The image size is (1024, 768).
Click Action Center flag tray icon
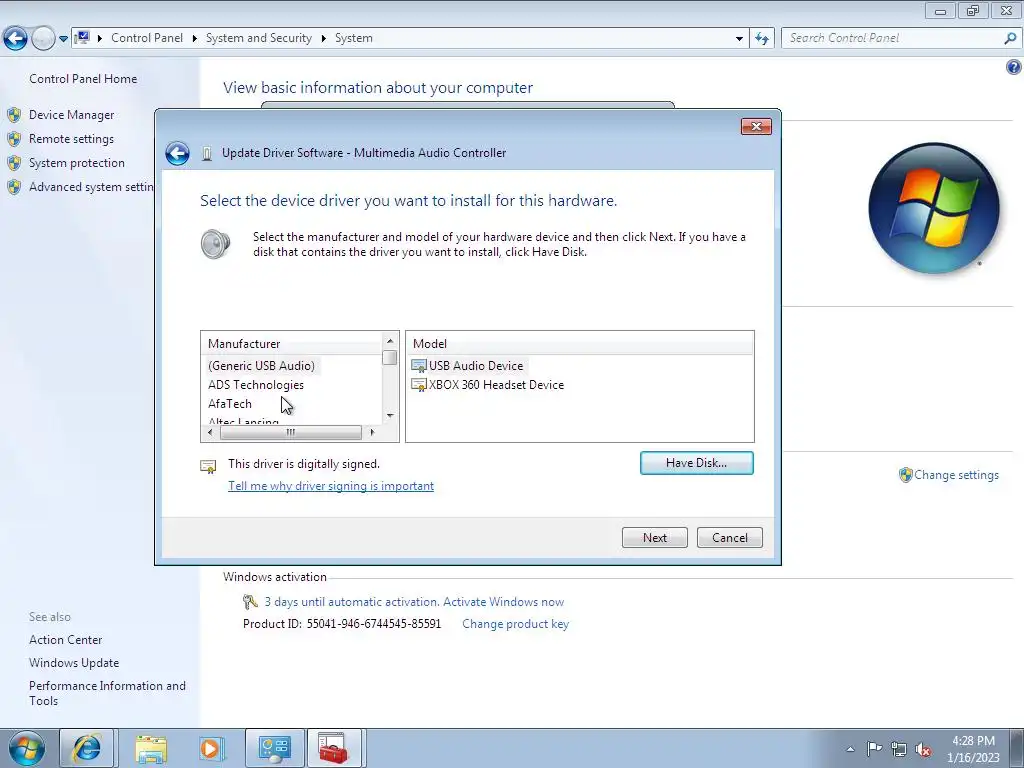(874, 748)
